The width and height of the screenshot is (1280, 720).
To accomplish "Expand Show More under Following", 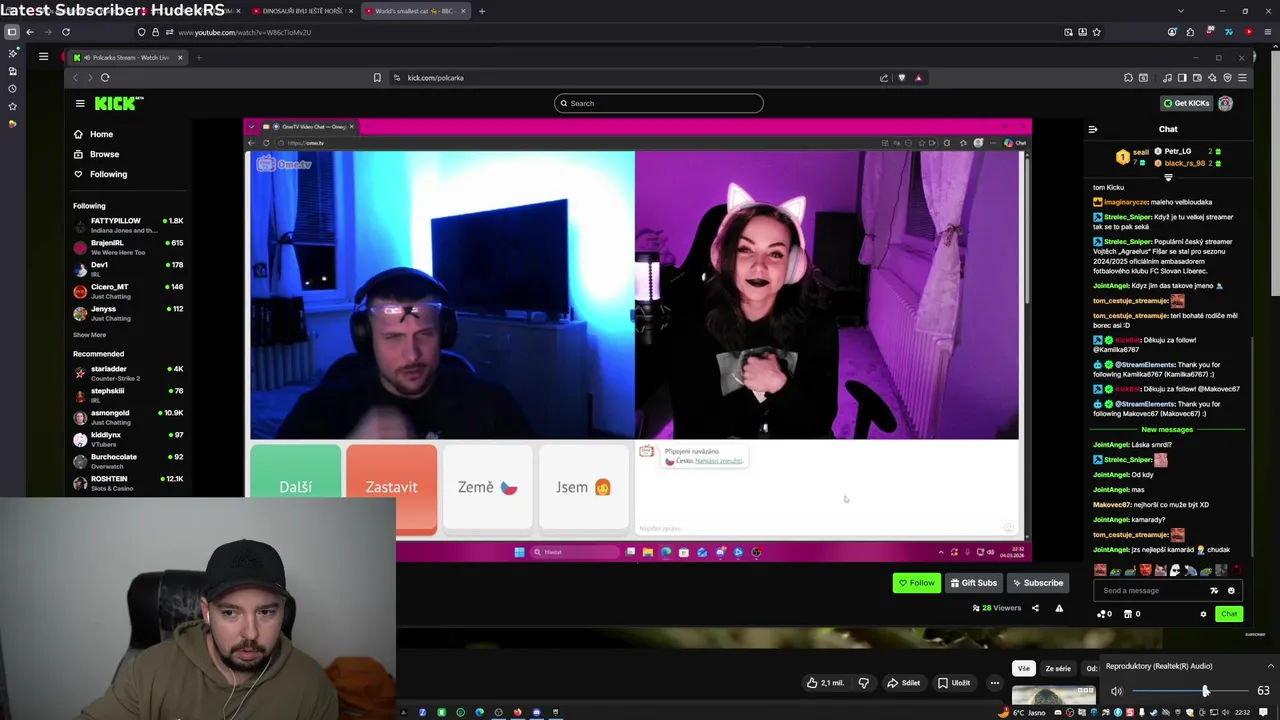I will point(89,335).
